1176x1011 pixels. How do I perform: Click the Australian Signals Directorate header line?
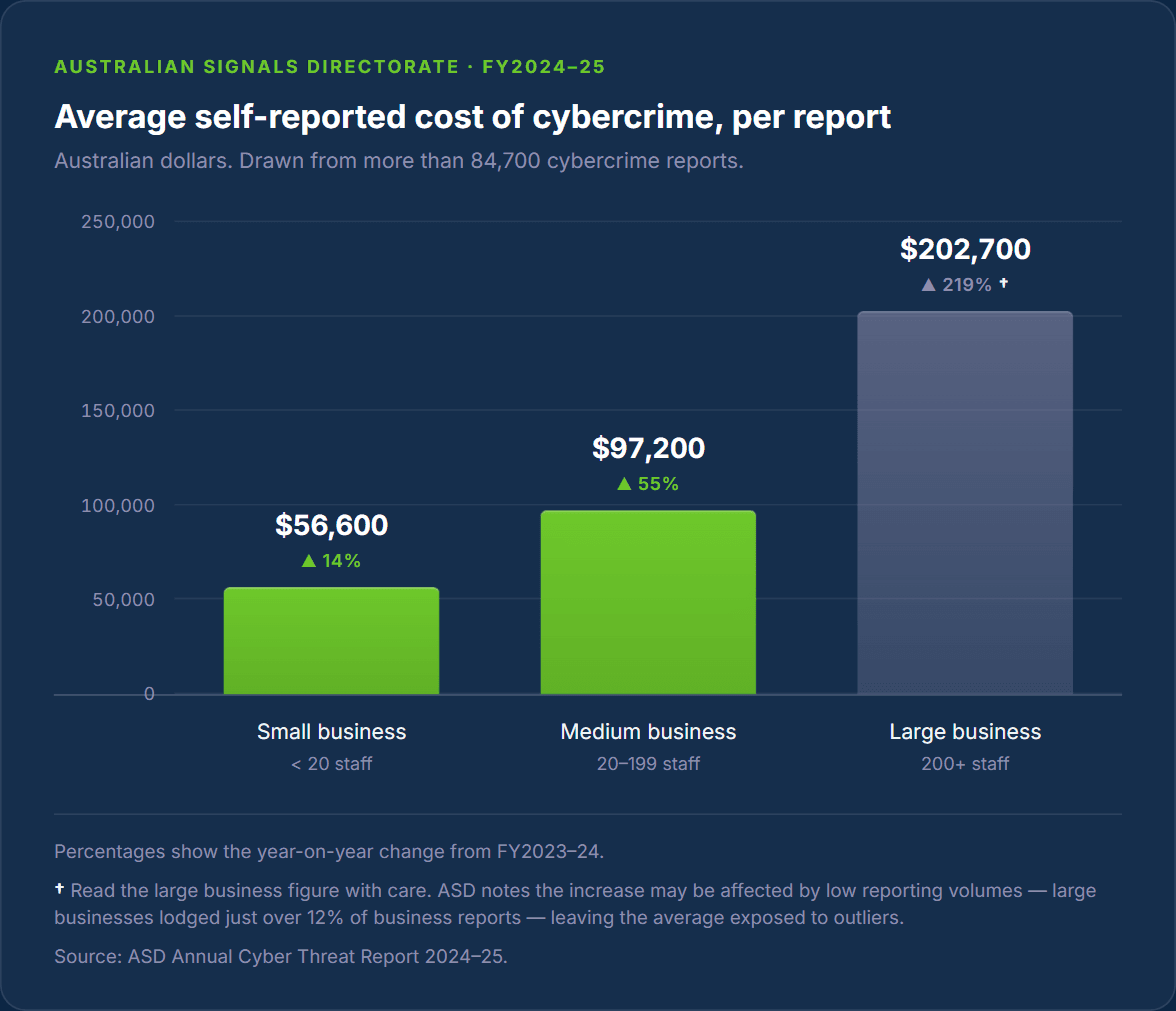tap(330, 67)
